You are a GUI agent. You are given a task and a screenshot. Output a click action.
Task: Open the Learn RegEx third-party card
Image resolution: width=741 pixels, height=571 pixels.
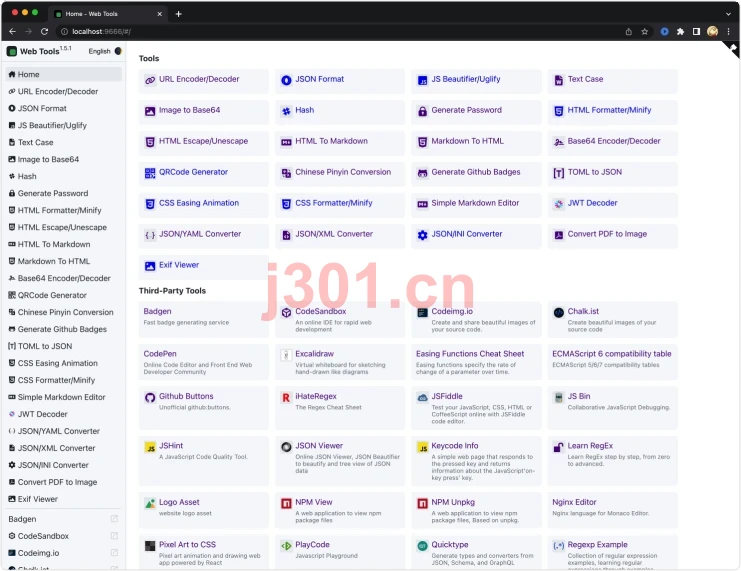612,461
